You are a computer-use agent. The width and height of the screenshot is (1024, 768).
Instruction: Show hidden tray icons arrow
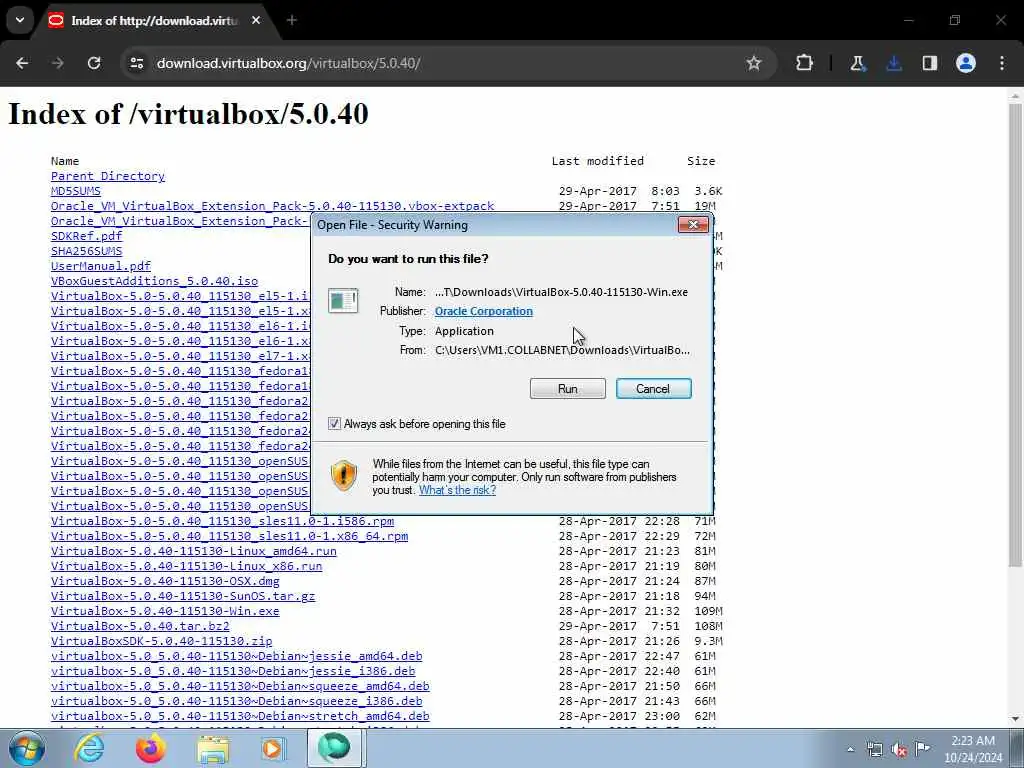(850, 749)
